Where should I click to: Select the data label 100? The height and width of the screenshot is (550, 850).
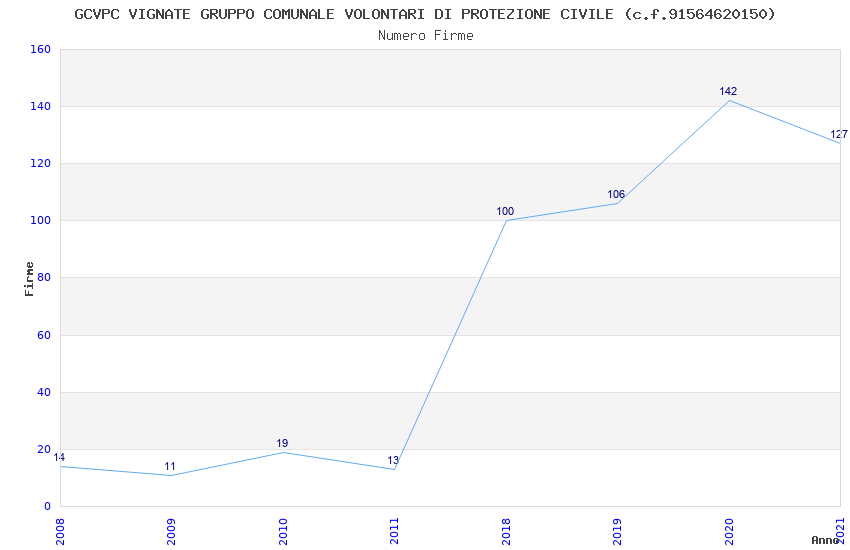click(505, 211)
